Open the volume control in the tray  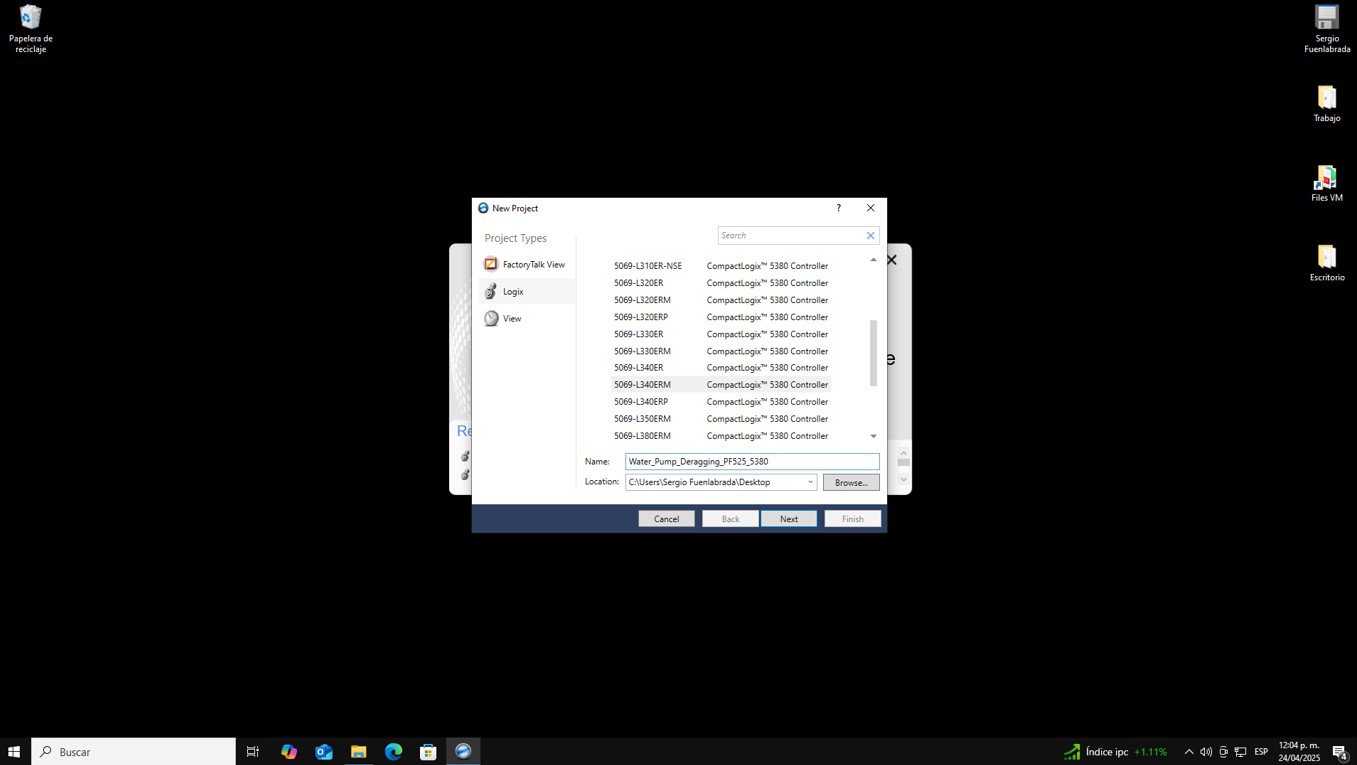(1206, 752)
